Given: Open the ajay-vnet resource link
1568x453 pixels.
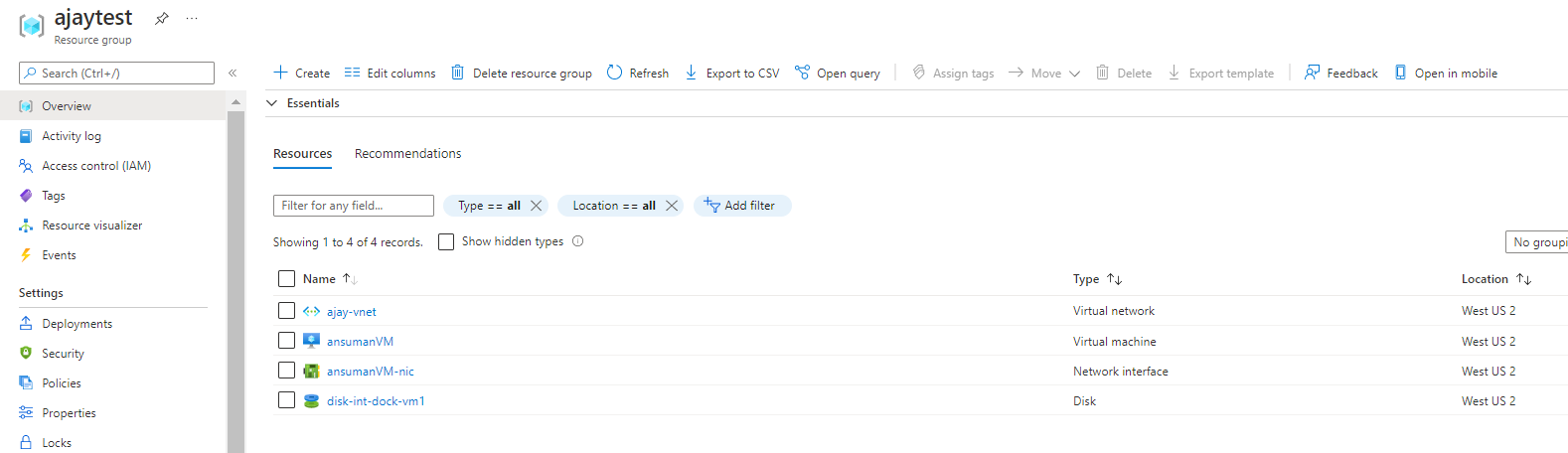Looking at the screenshot, I should [352, 312].
